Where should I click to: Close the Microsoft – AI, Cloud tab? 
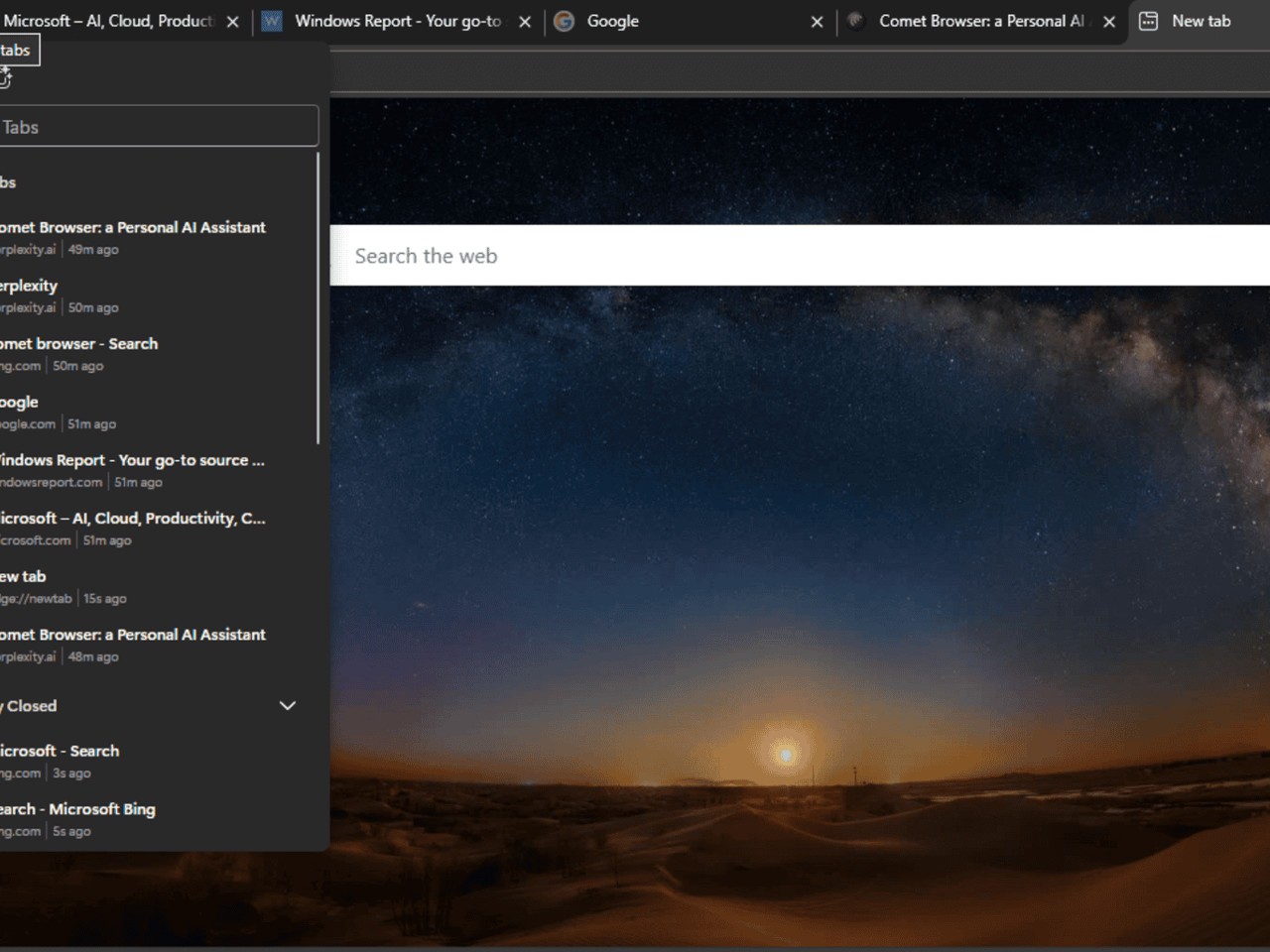coord(232,22)
